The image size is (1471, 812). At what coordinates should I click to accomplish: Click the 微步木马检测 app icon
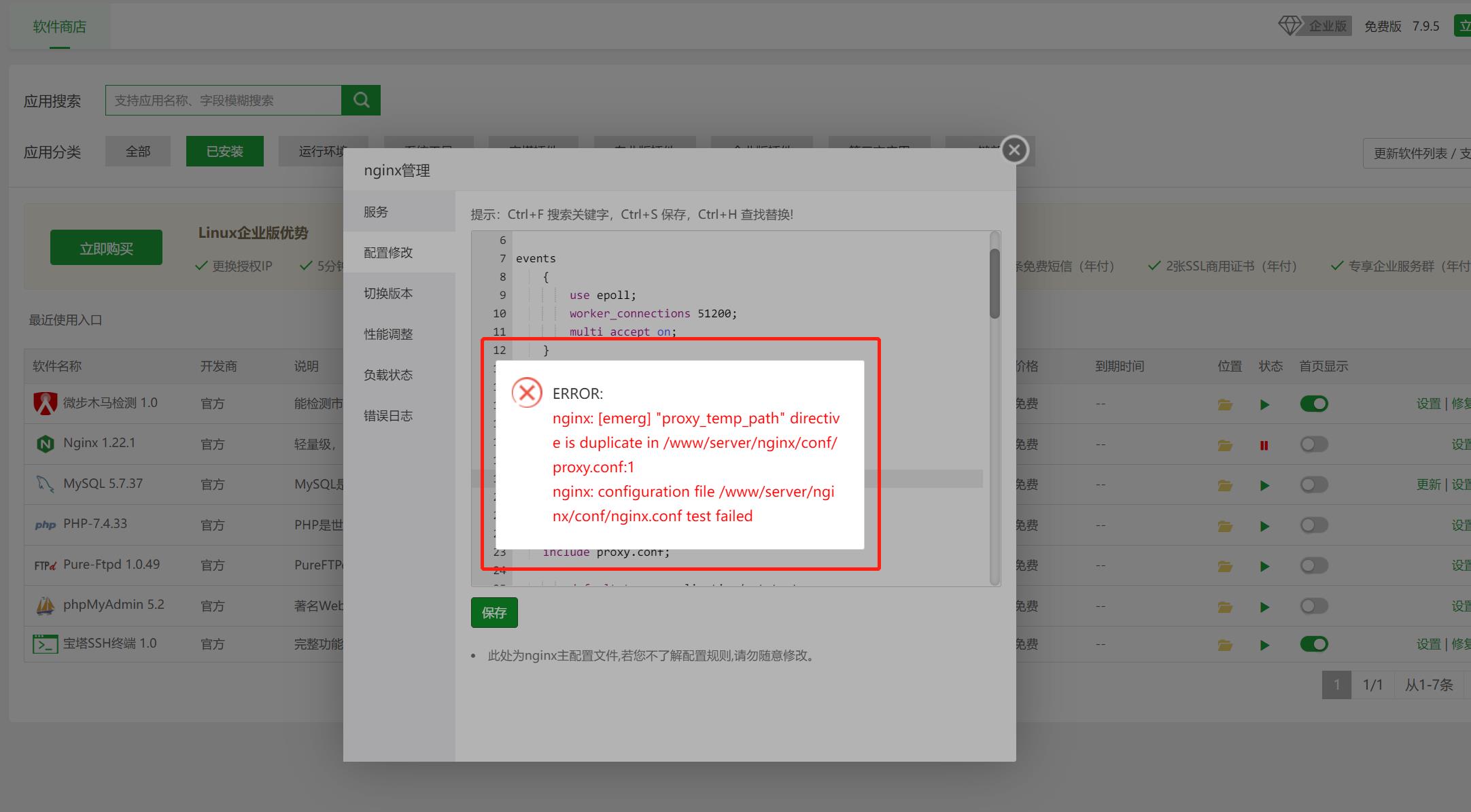46,404
